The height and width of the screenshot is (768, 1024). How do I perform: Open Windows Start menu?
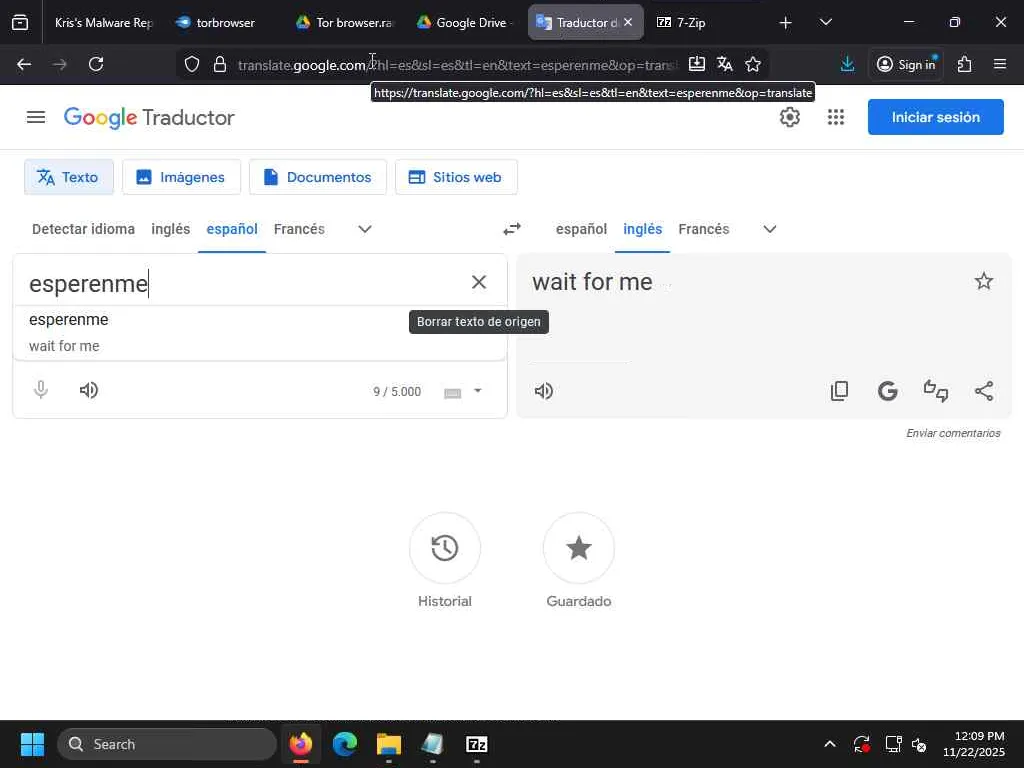tap(32, 744)
